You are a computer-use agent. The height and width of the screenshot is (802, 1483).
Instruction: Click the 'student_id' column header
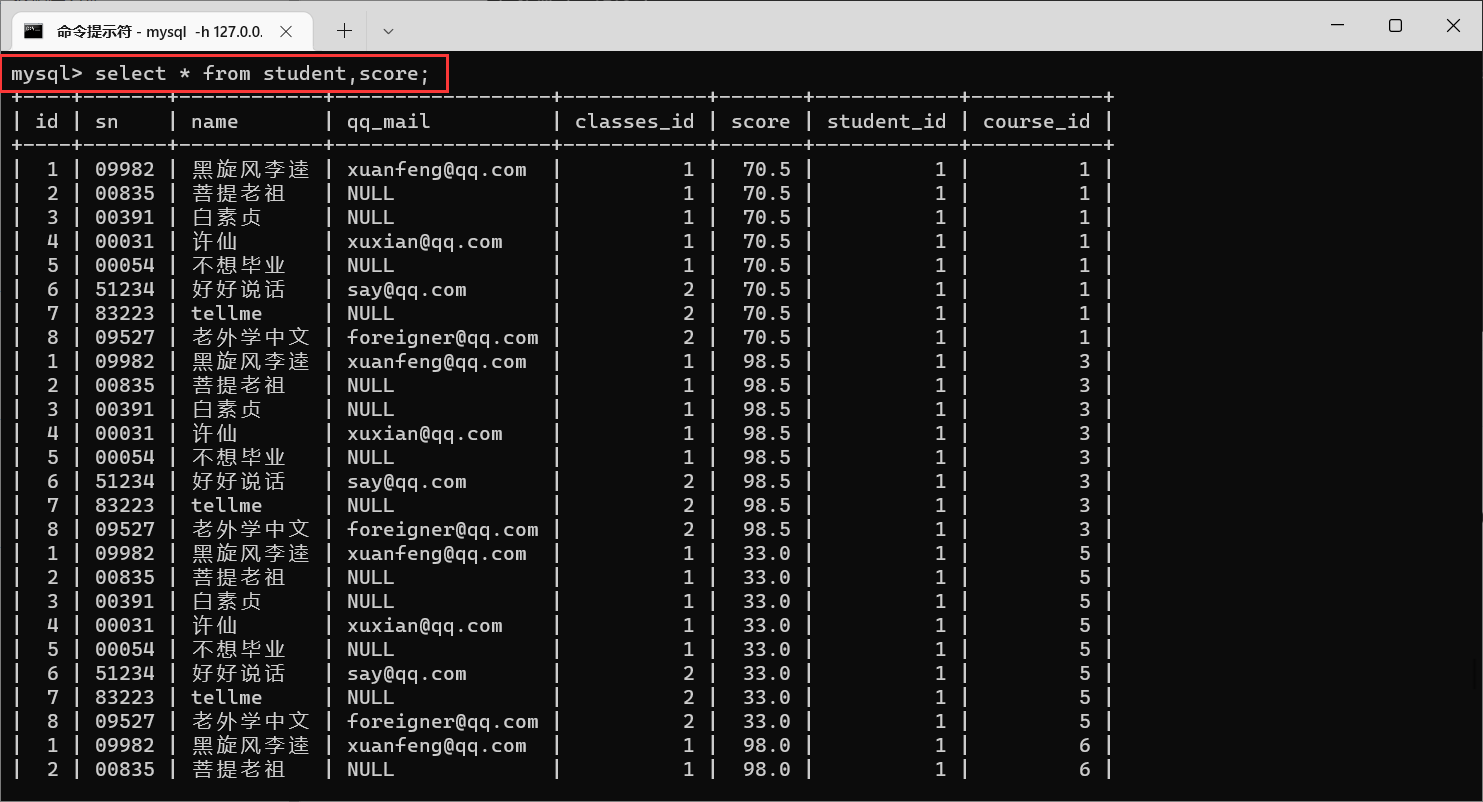click(887, 122)
